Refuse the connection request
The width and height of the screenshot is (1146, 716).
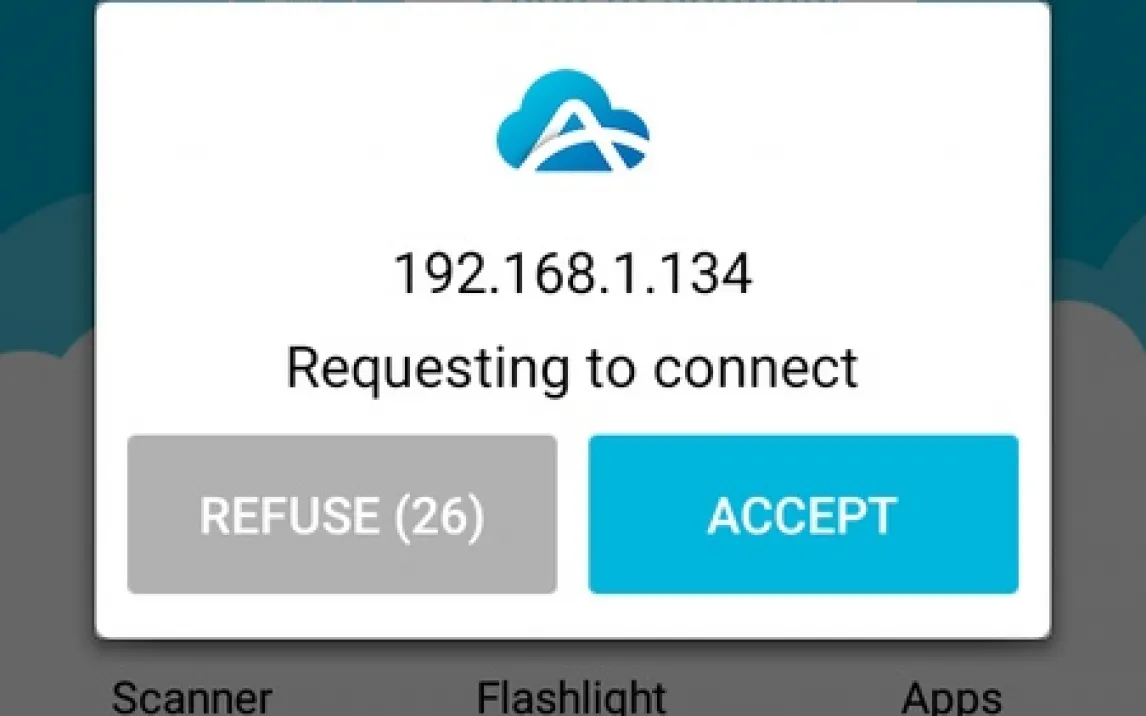(x=342, y=514)
